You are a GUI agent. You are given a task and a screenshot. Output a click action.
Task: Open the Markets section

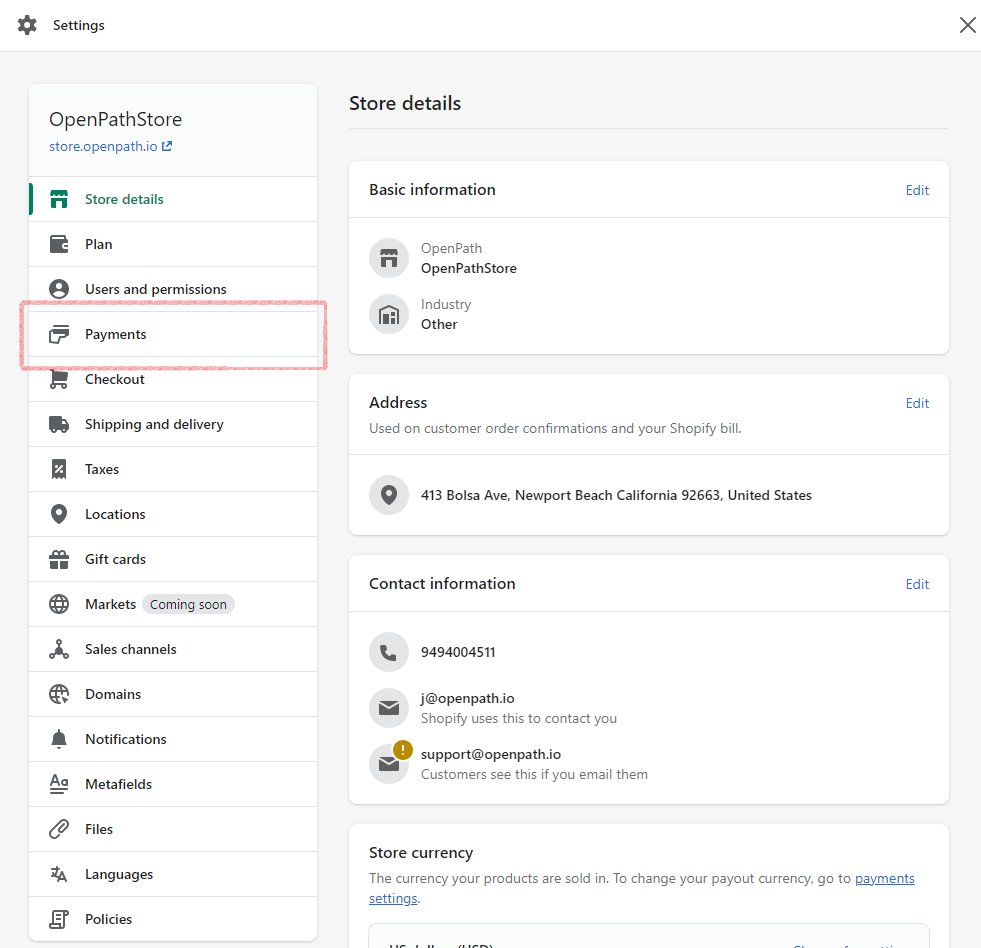[x=173, y=604]
